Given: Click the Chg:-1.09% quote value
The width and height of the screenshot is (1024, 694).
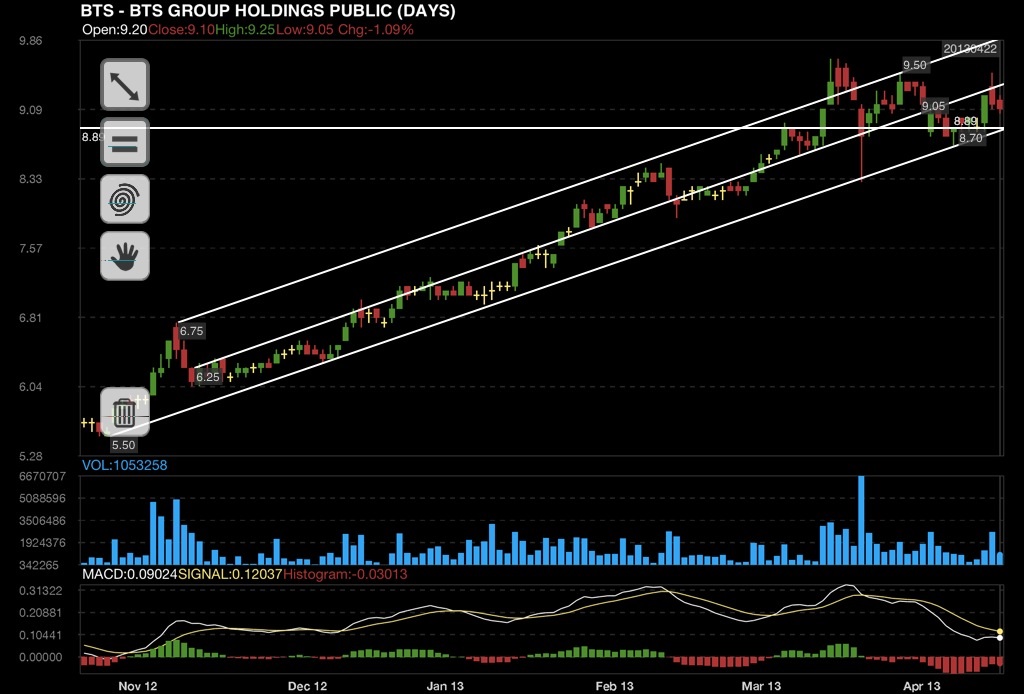Looking at the screenshot, I should pos(376,29).
